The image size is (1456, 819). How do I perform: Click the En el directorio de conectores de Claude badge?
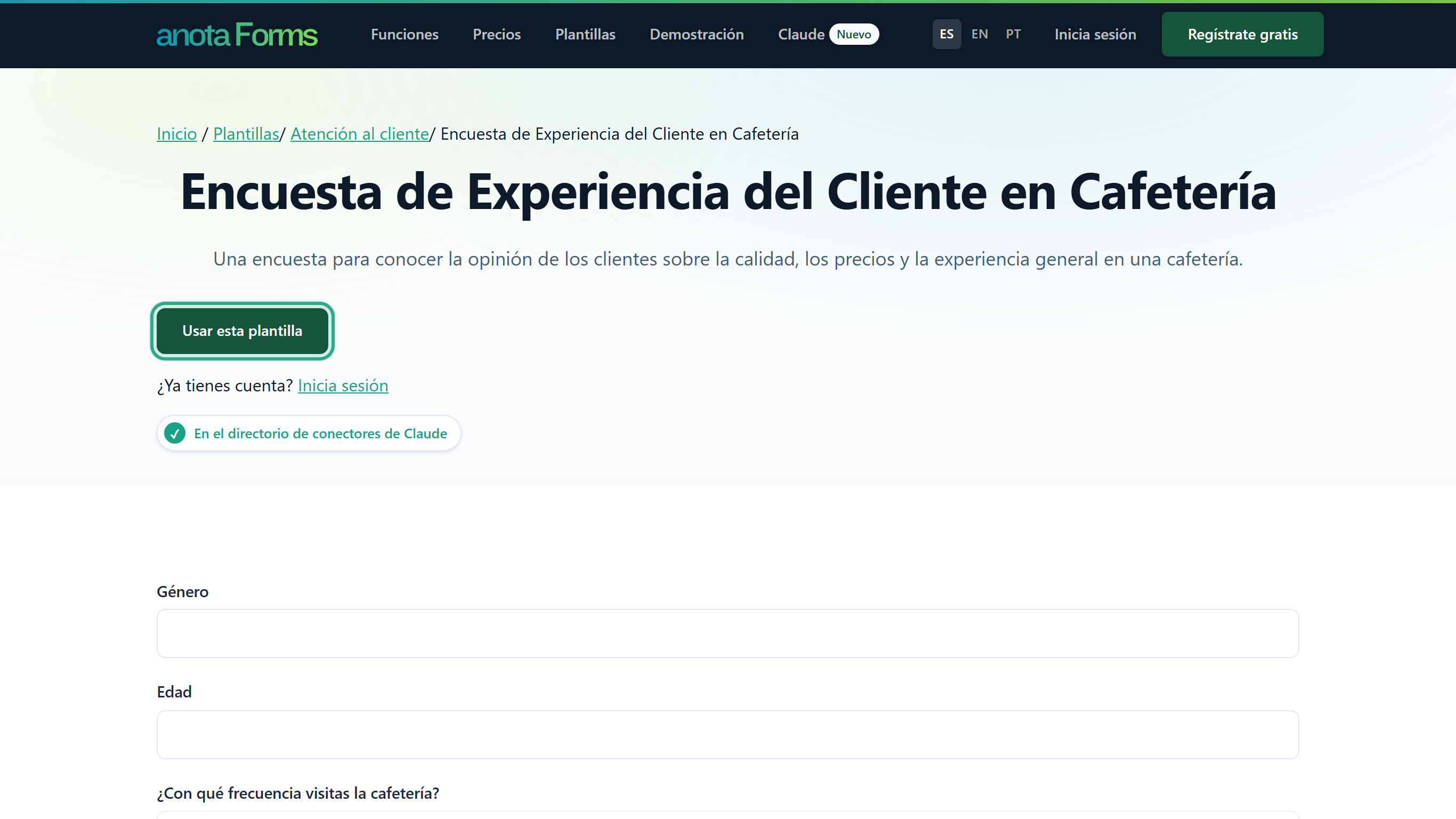pyautogui.click(x=309, y=433)
